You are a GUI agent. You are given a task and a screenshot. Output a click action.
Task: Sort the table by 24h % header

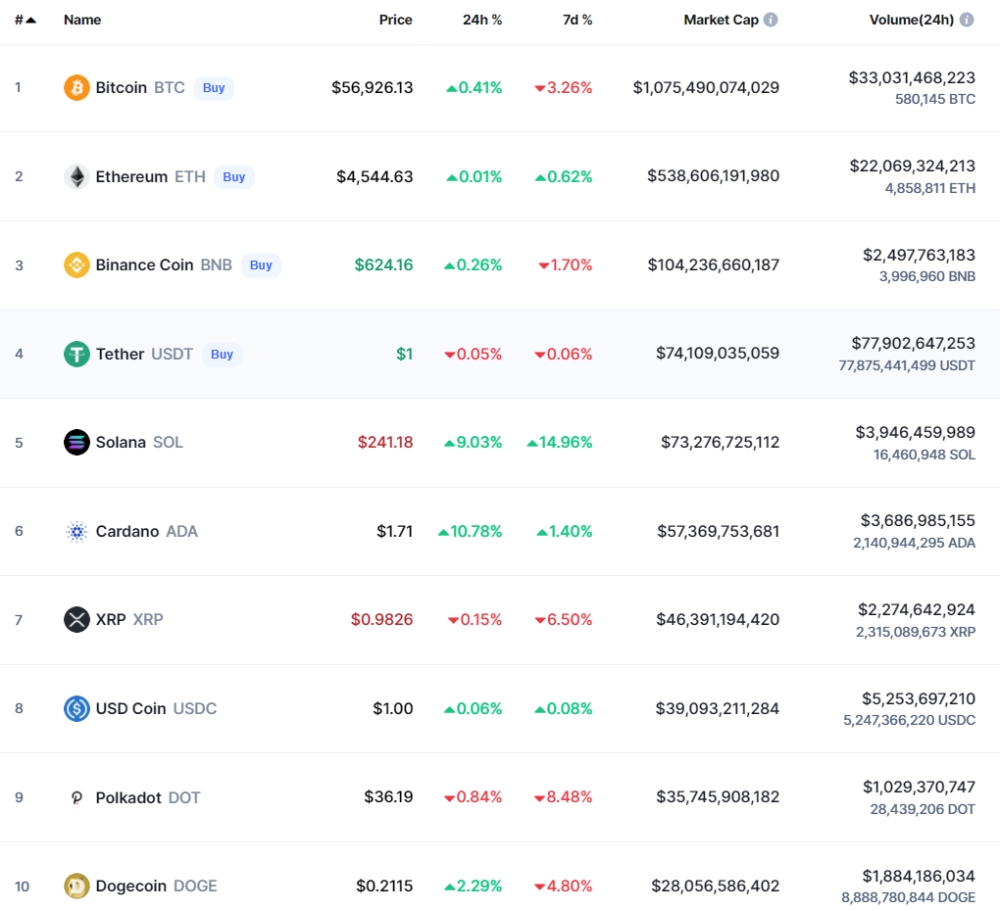click(x=482, y=20)
